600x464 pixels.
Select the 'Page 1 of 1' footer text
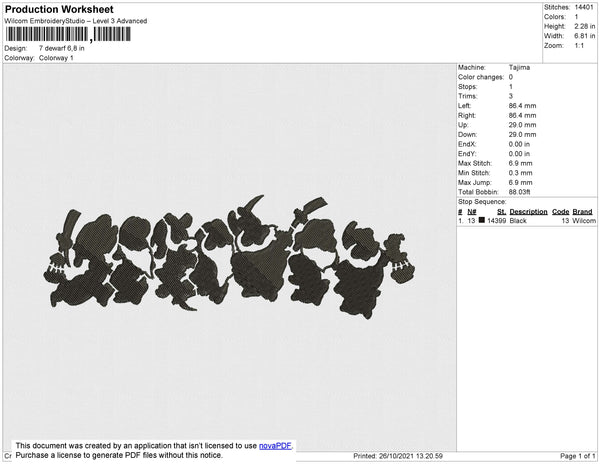(x=578, y=456)
